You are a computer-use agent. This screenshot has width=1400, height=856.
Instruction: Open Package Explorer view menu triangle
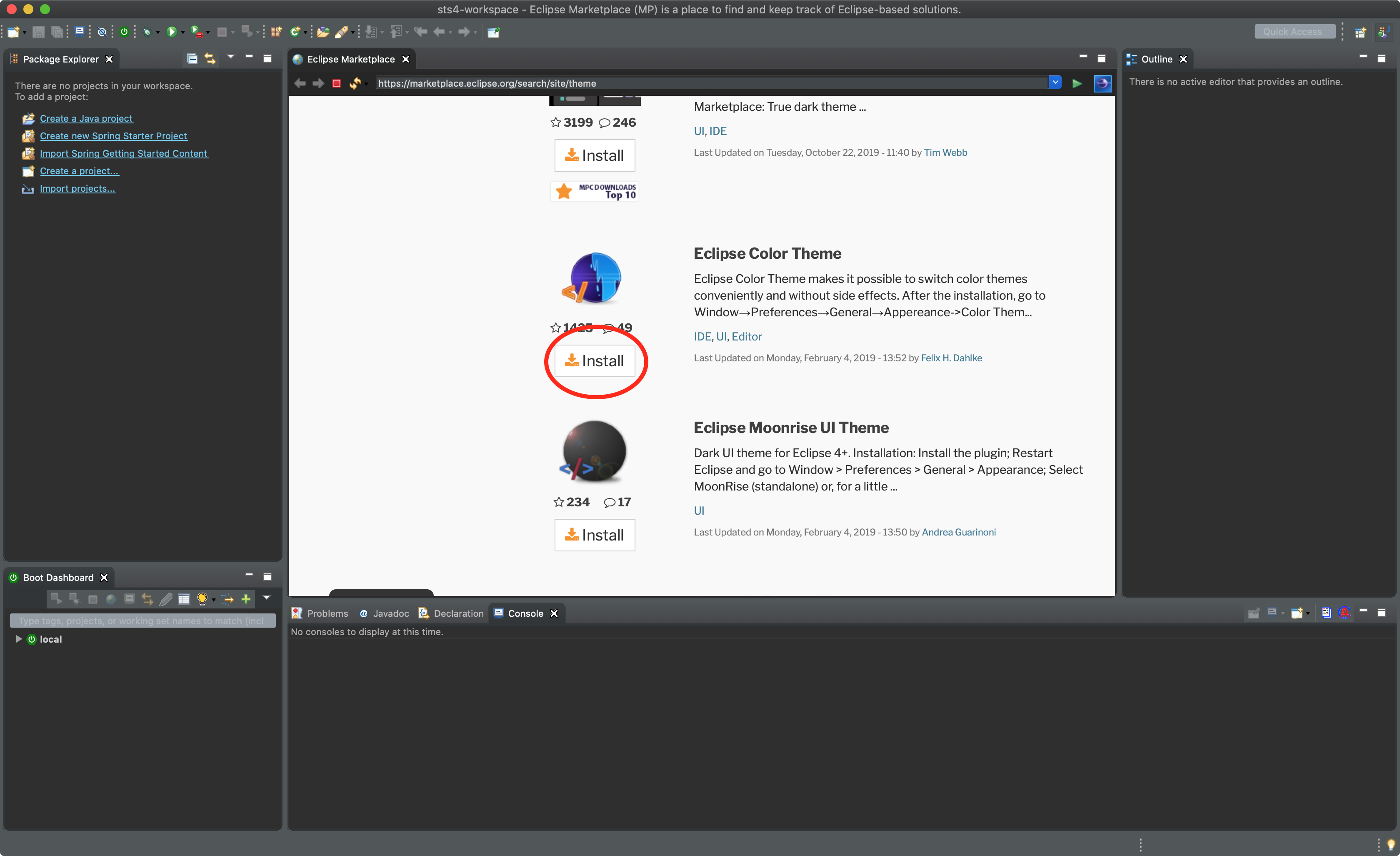(x=231, y=57)
